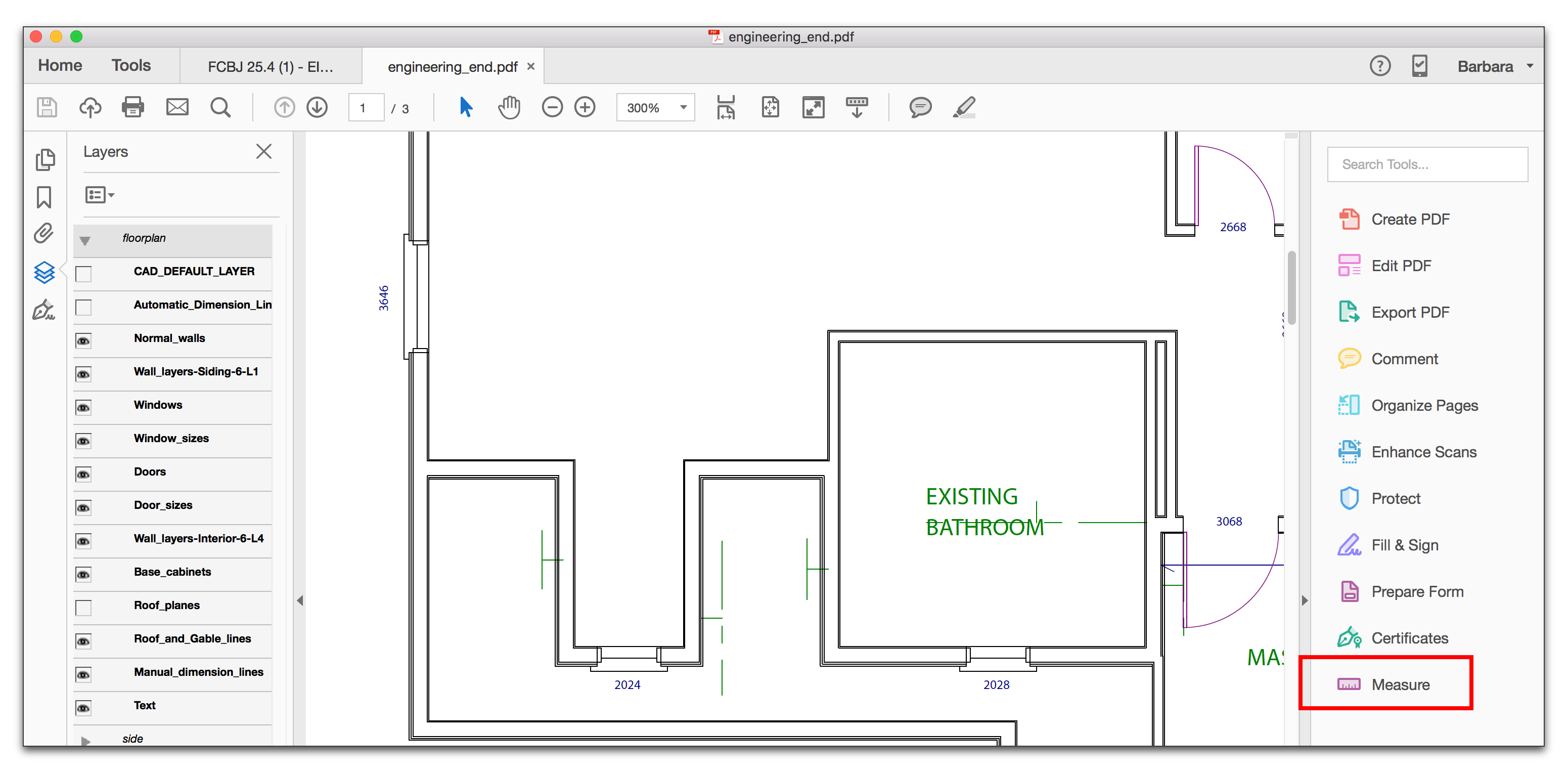Close the engineering_end.pdf tab
The width and height of the screenshot is (1568, 773).
click(531, 66)
